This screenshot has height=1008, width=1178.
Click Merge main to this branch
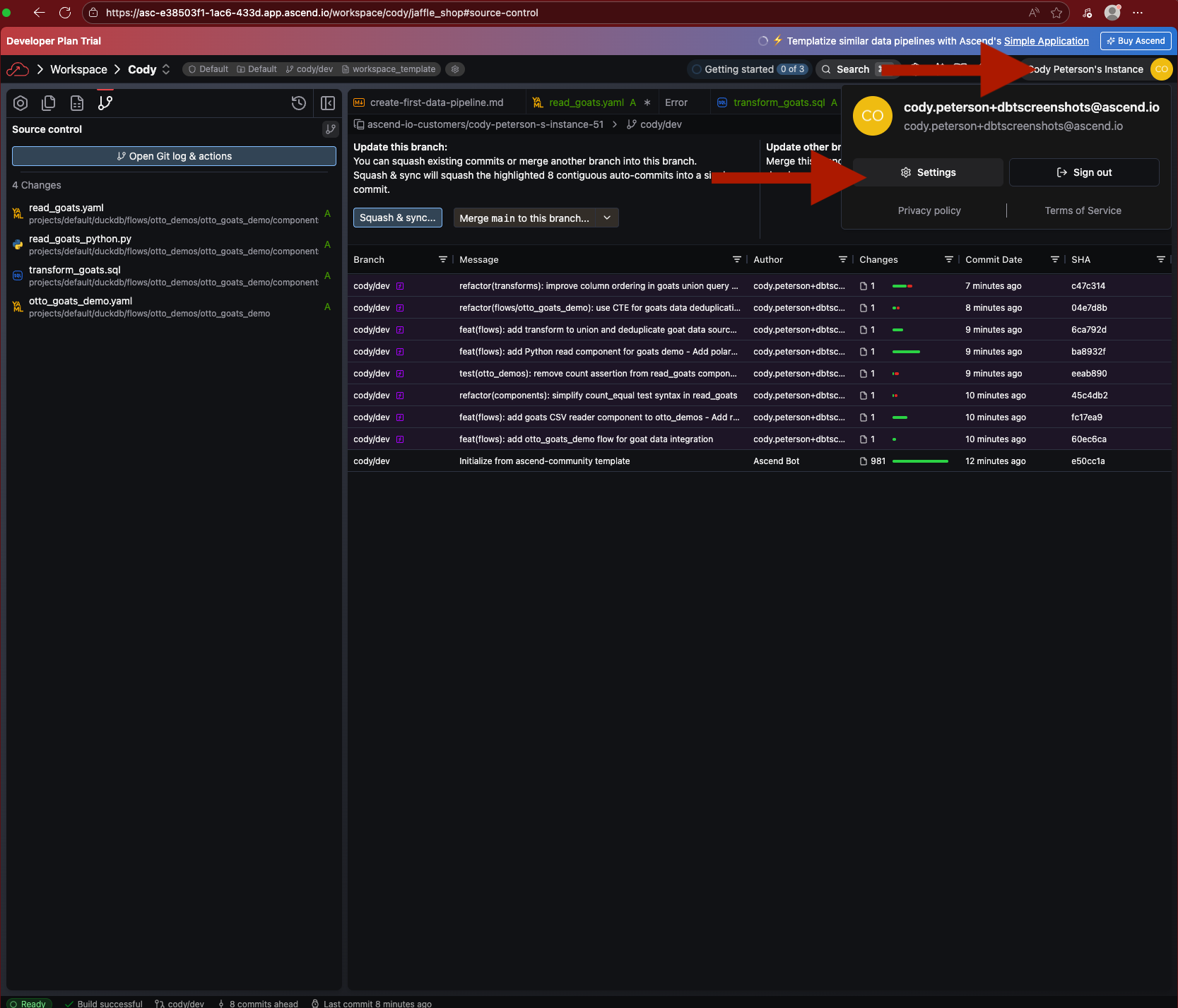coord(524,218)
